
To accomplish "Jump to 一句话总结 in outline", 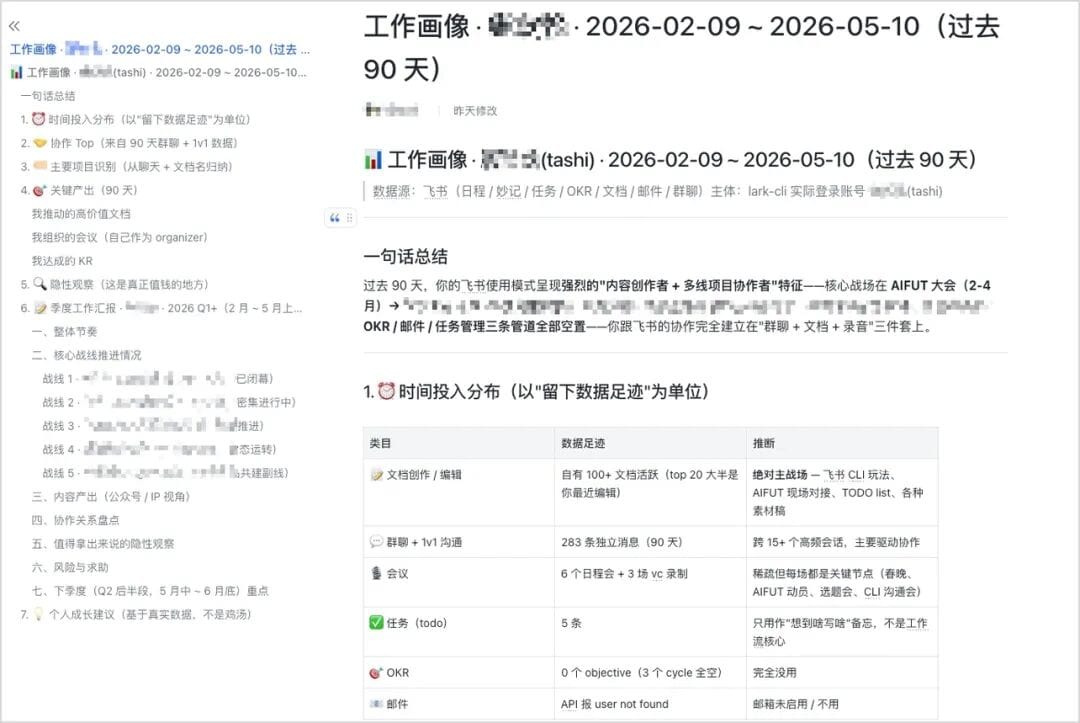I will 48,96.
